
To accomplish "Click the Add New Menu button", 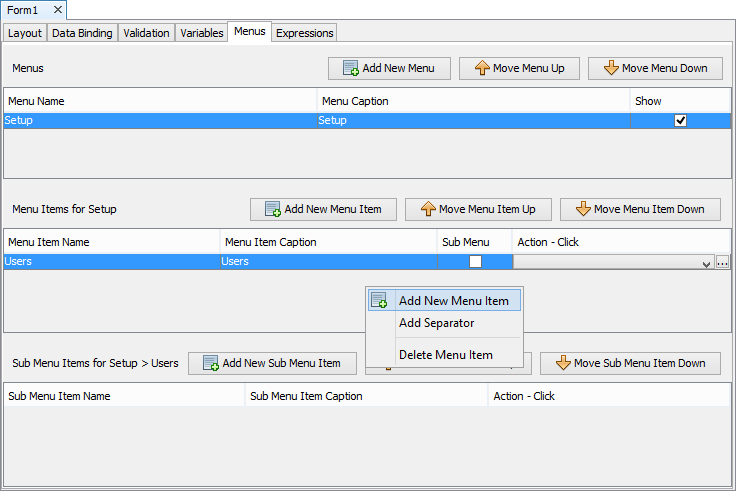I will coord(389,68).
